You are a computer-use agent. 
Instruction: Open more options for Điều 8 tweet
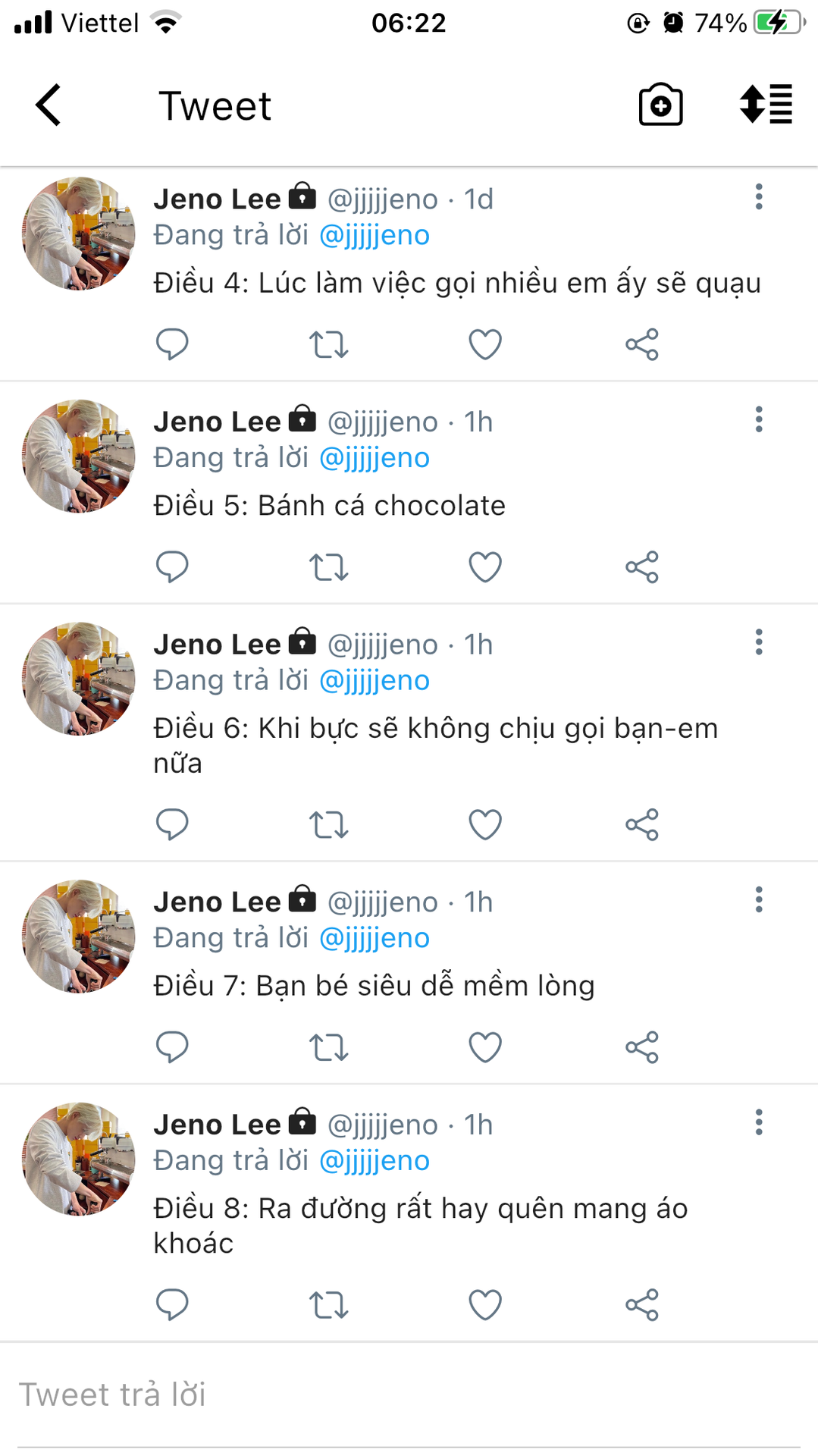(758, 1122)
